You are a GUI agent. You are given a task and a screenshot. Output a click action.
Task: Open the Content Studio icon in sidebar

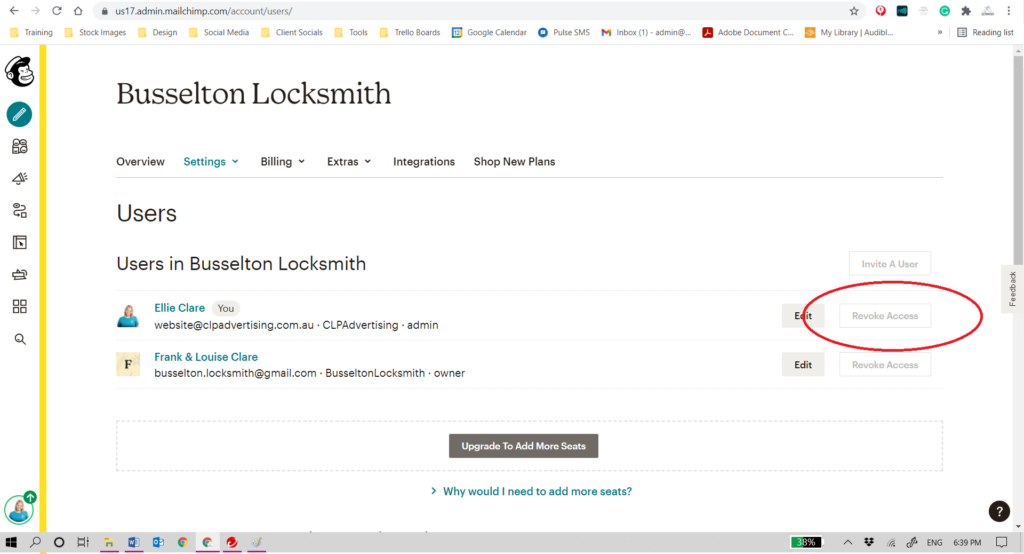20,274
